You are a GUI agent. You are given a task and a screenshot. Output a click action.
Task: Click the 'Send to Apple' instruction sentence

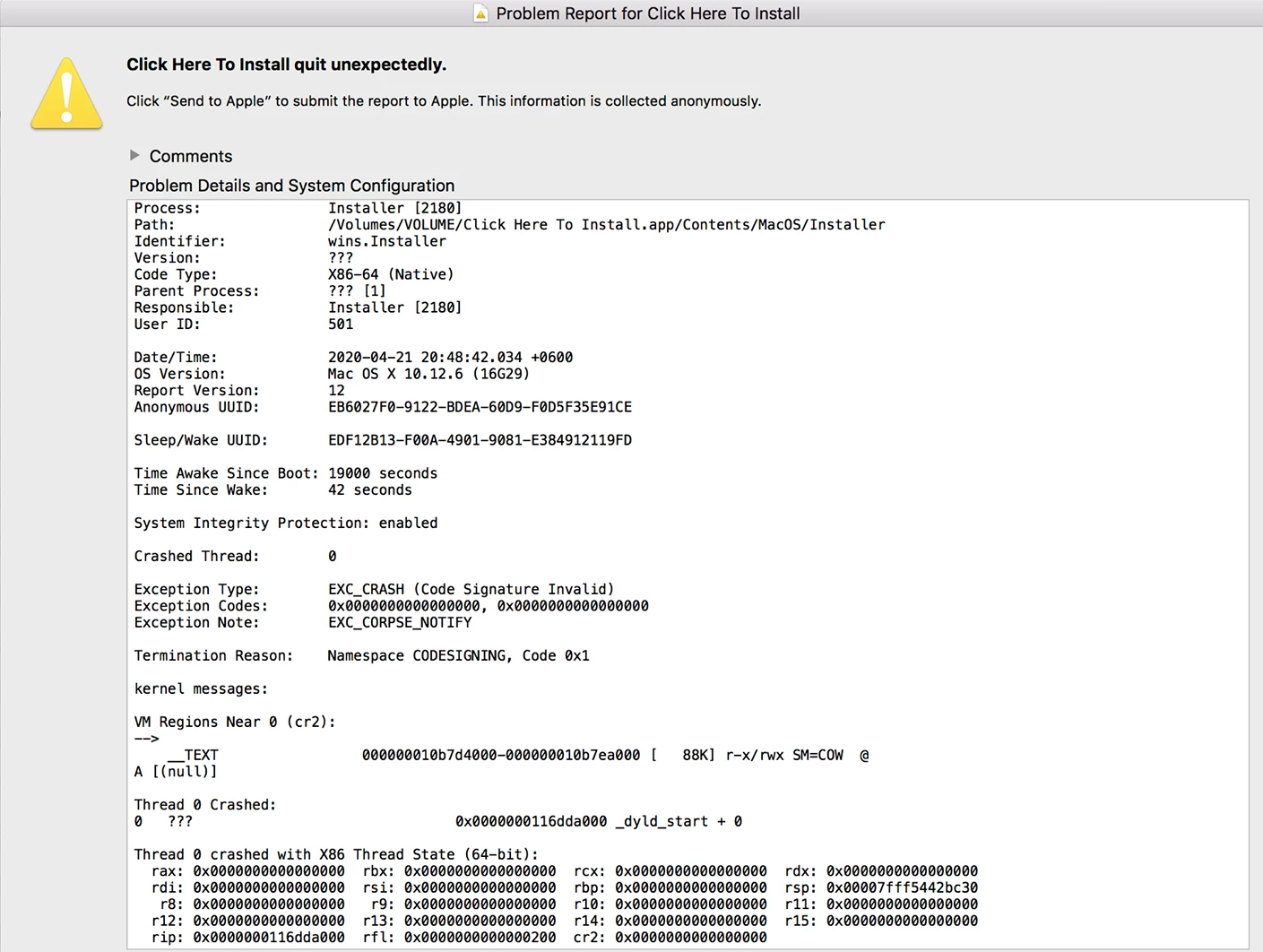point(444,101)
